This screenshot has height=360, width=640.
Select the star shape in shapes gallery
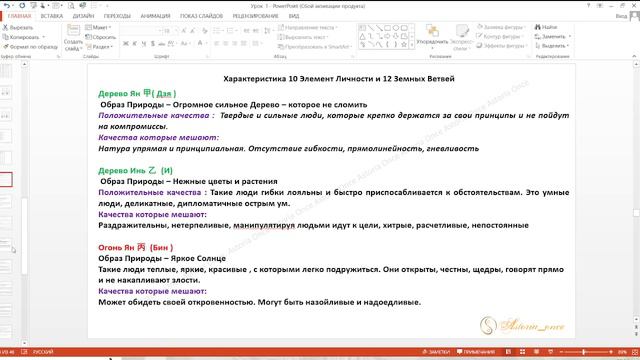(404, 44)
